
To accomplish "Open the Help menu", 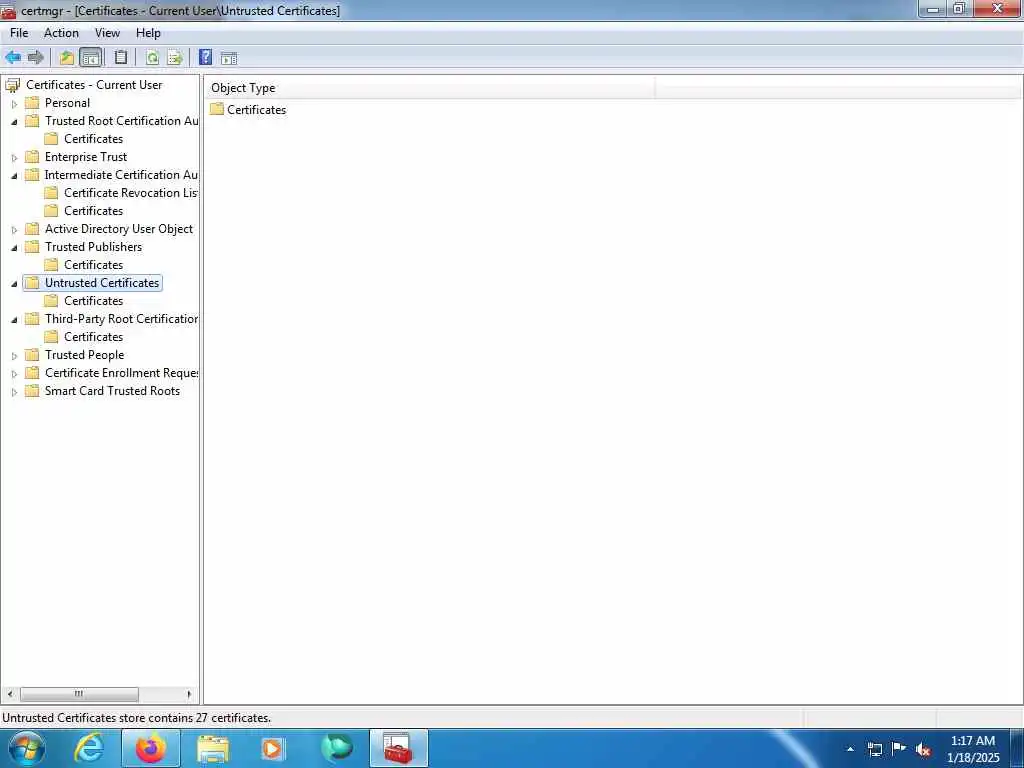I will pyautogui.click(x=148, y=33).
